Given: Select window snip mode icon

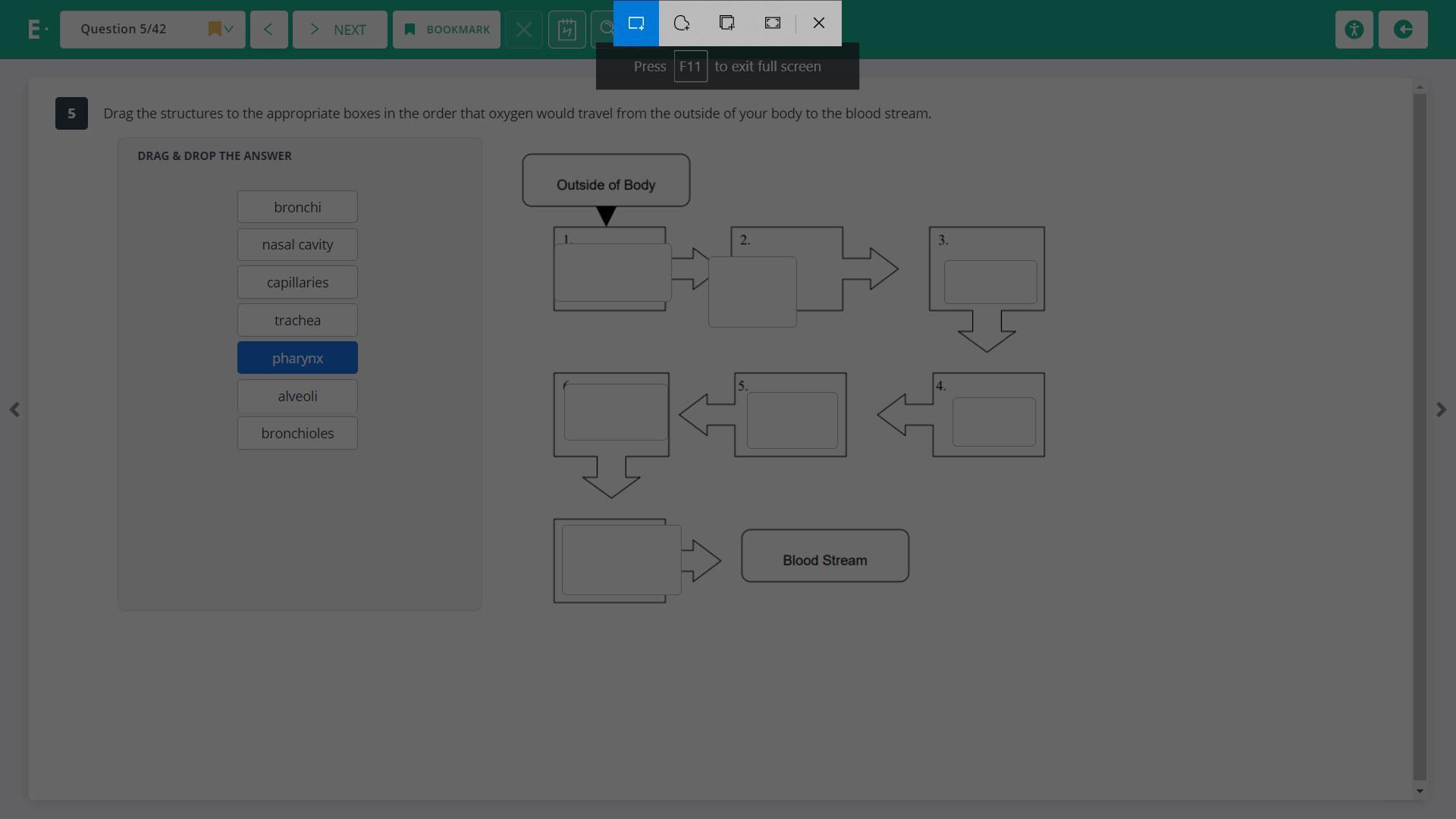Looking at the screenshot, I should (x=727, y=24).
